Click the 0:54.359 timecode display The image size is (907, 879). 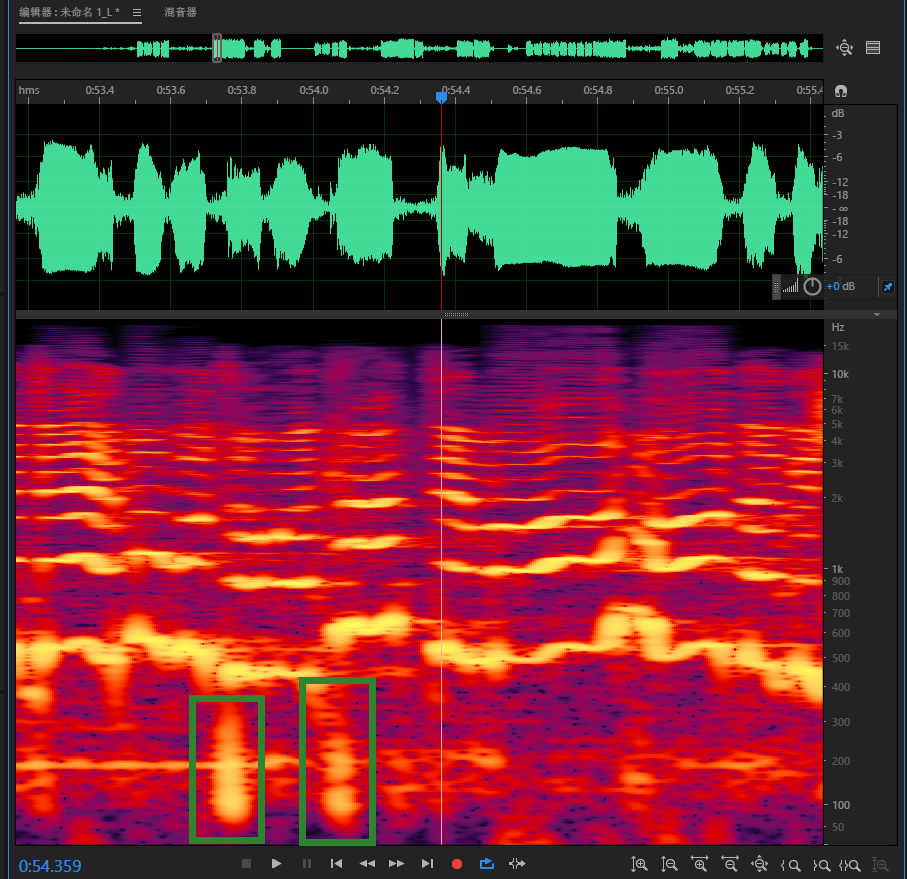(x=50, y=865)
